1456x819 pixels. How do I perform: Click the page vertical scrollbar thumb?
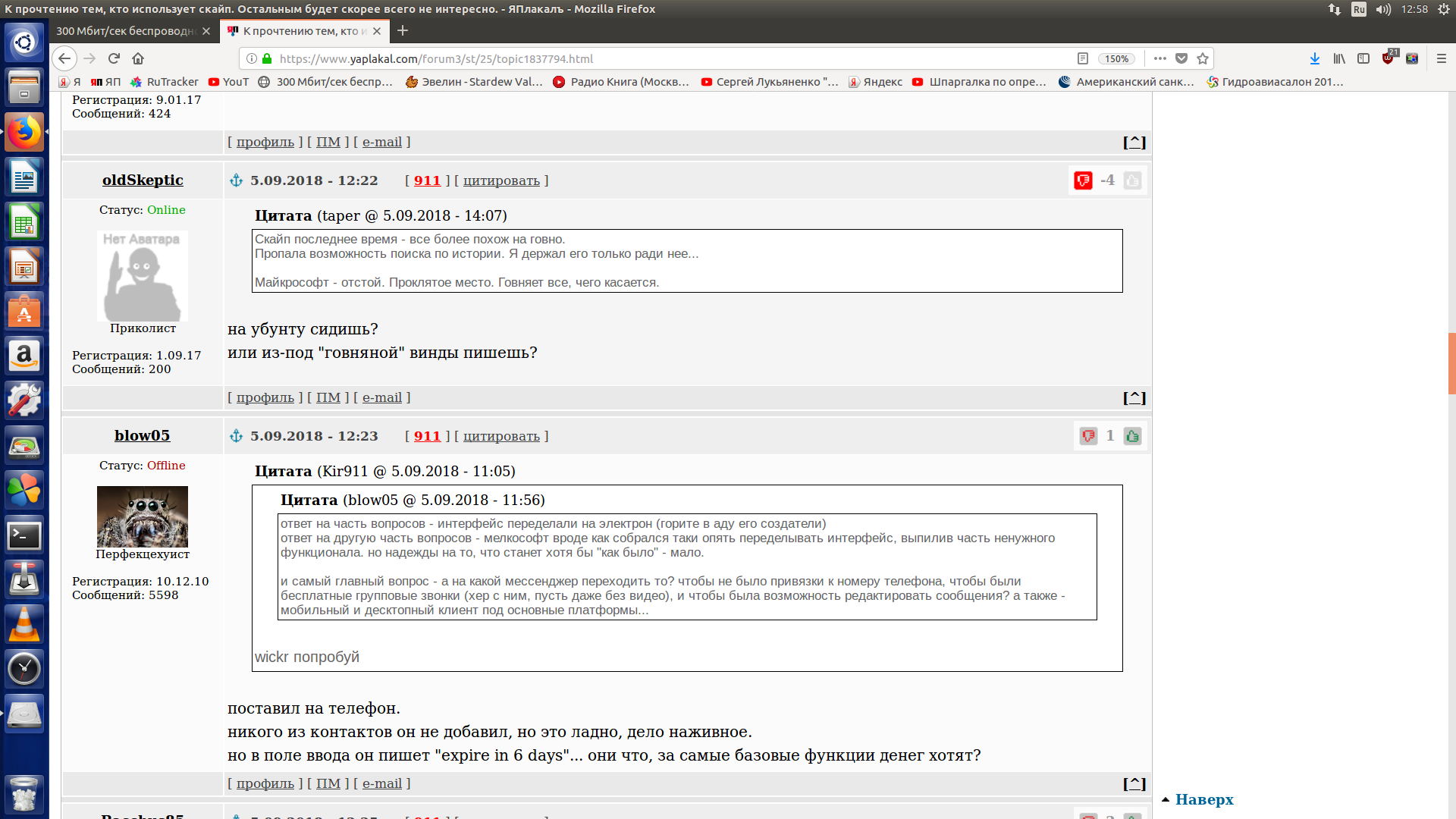coord(1451,363)
